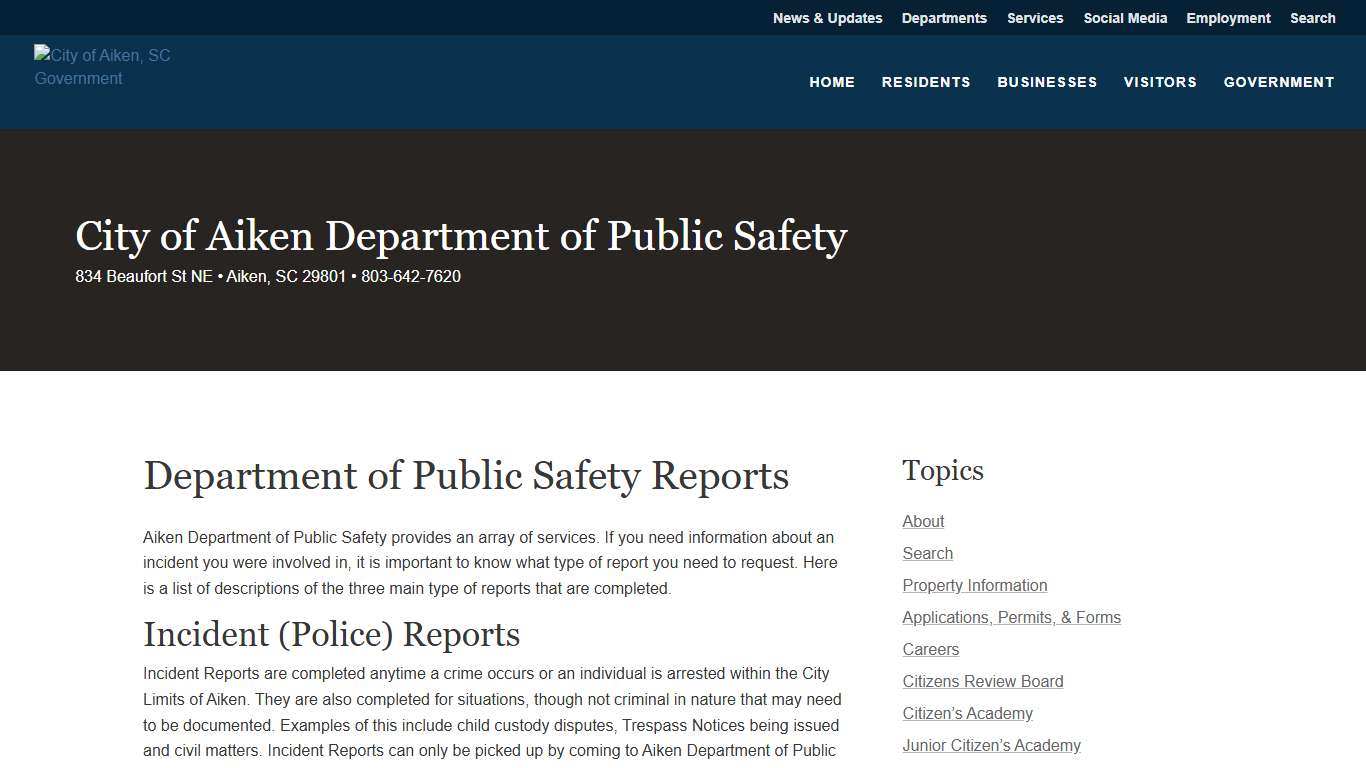The image size is (1366, 768).
Task: Click GOVERNMENT in the main navigation
Action: [x=1279, y=82]
